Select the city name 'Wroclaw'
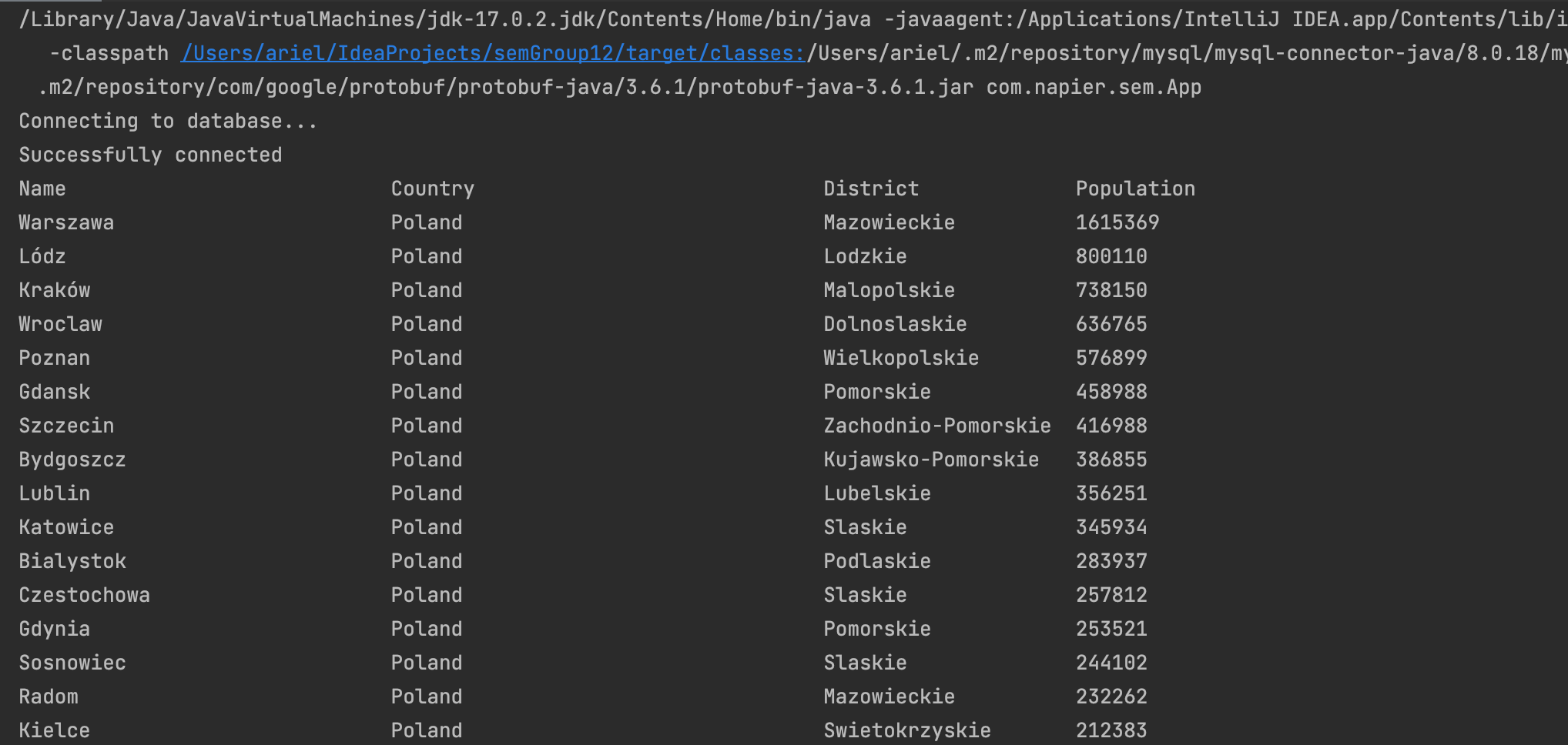 click(x=60, y=324)
